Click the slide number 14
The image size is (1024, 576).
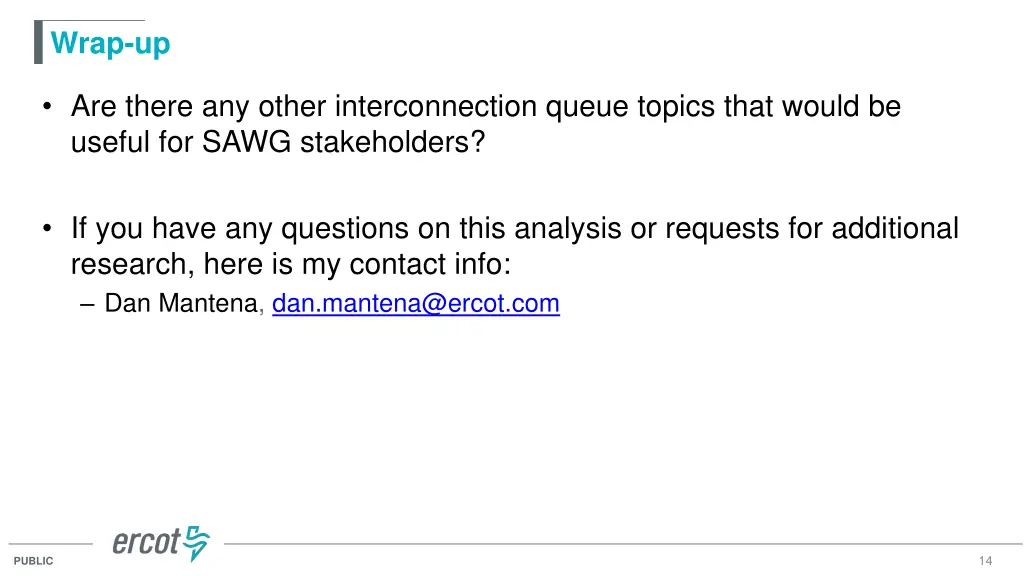point(985,560)
